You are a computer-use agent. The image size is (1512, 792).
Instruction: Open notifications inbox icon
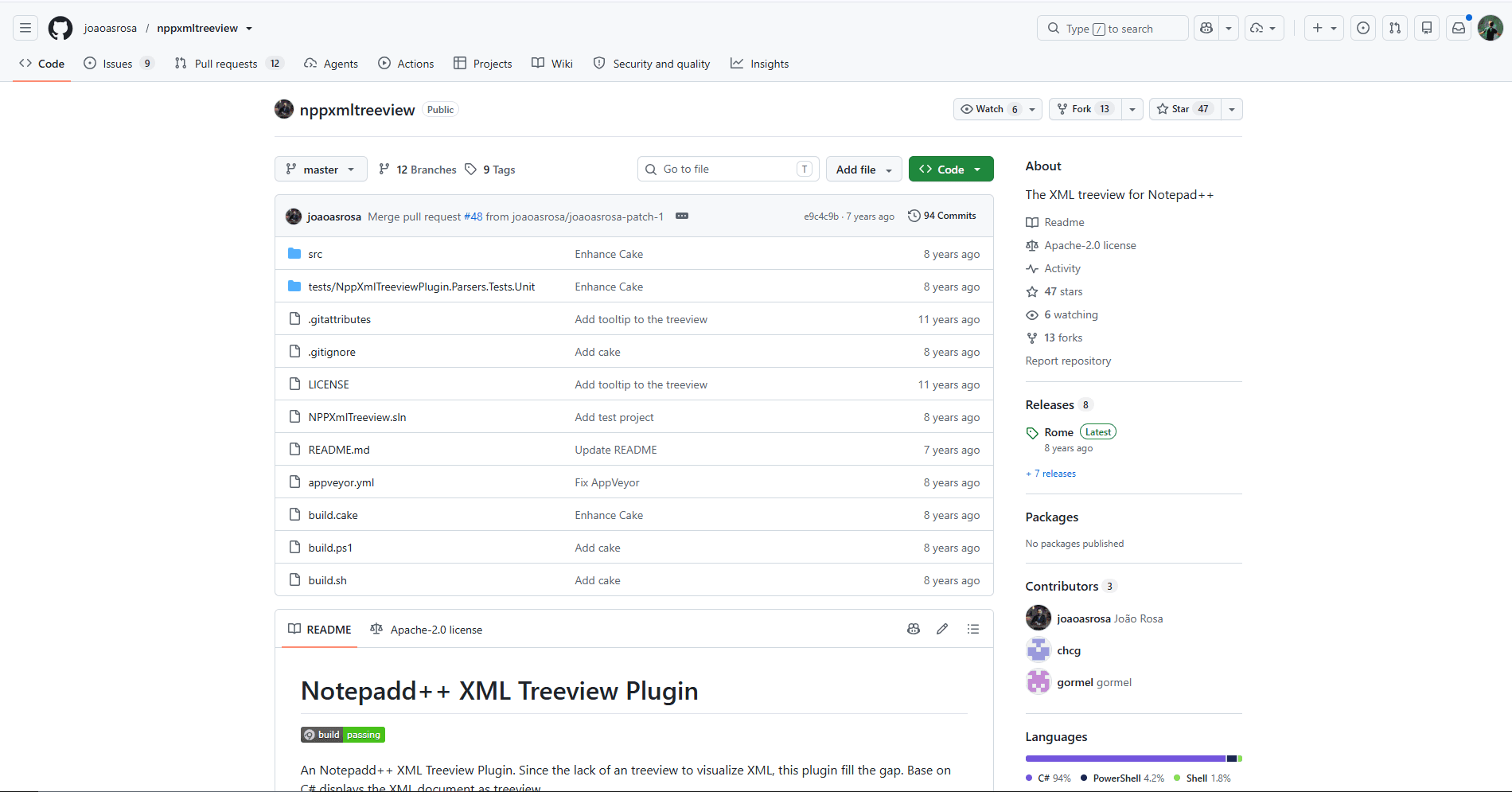click(x=1459, y=28)
